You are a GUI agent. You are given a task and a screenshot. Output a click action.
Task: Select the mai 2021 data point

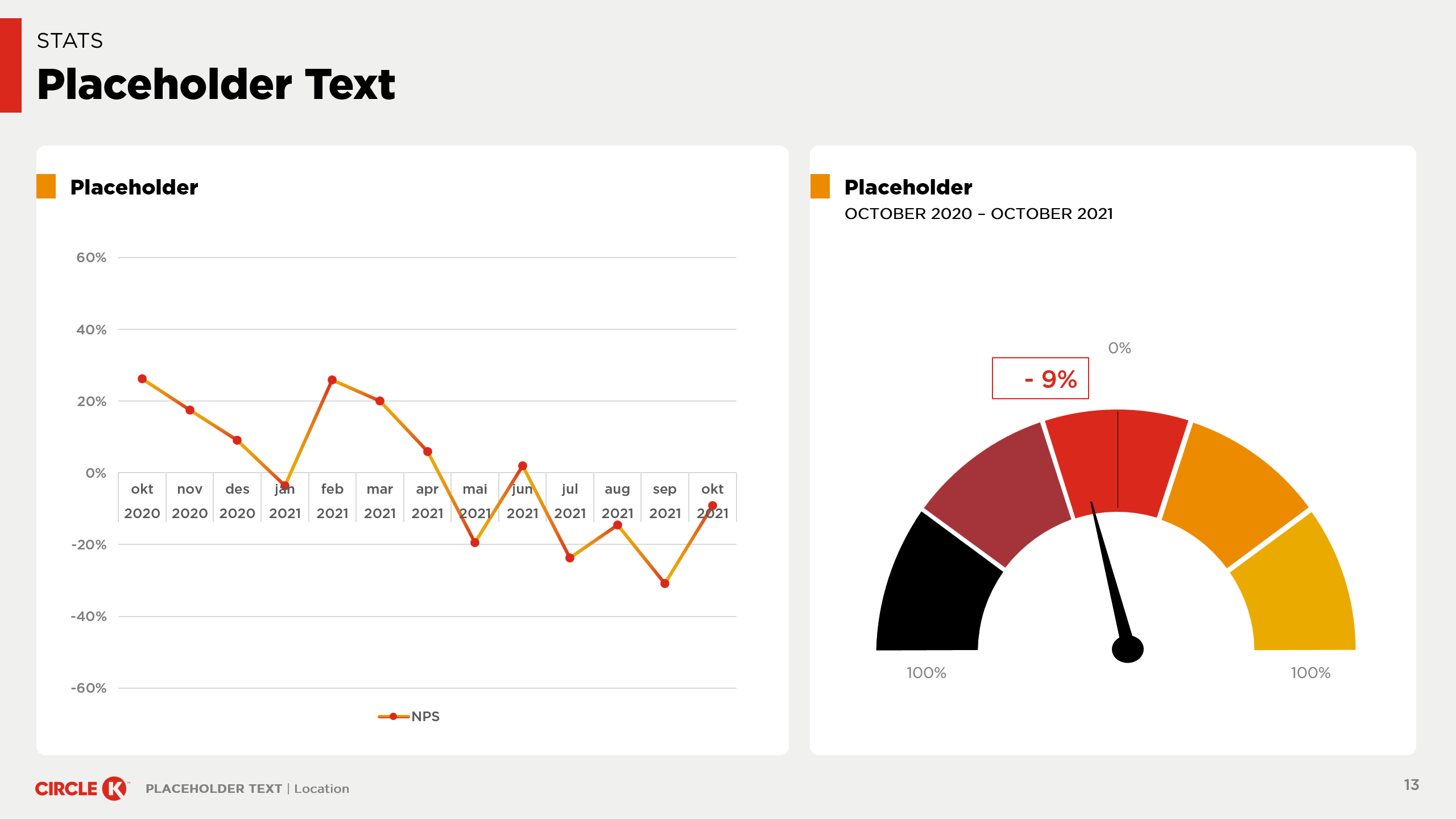point(475,543)
